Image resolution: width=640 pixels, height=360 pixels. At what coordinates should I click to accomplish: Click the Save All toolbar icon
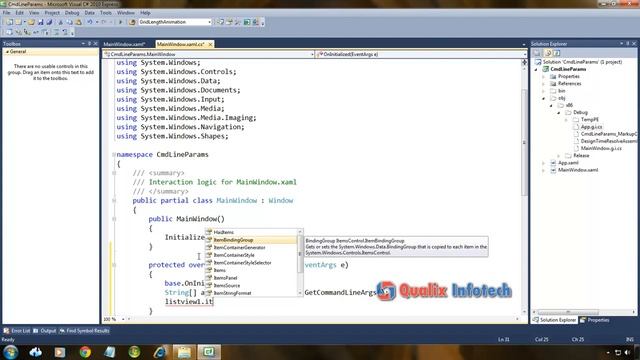tap(49, 22)
